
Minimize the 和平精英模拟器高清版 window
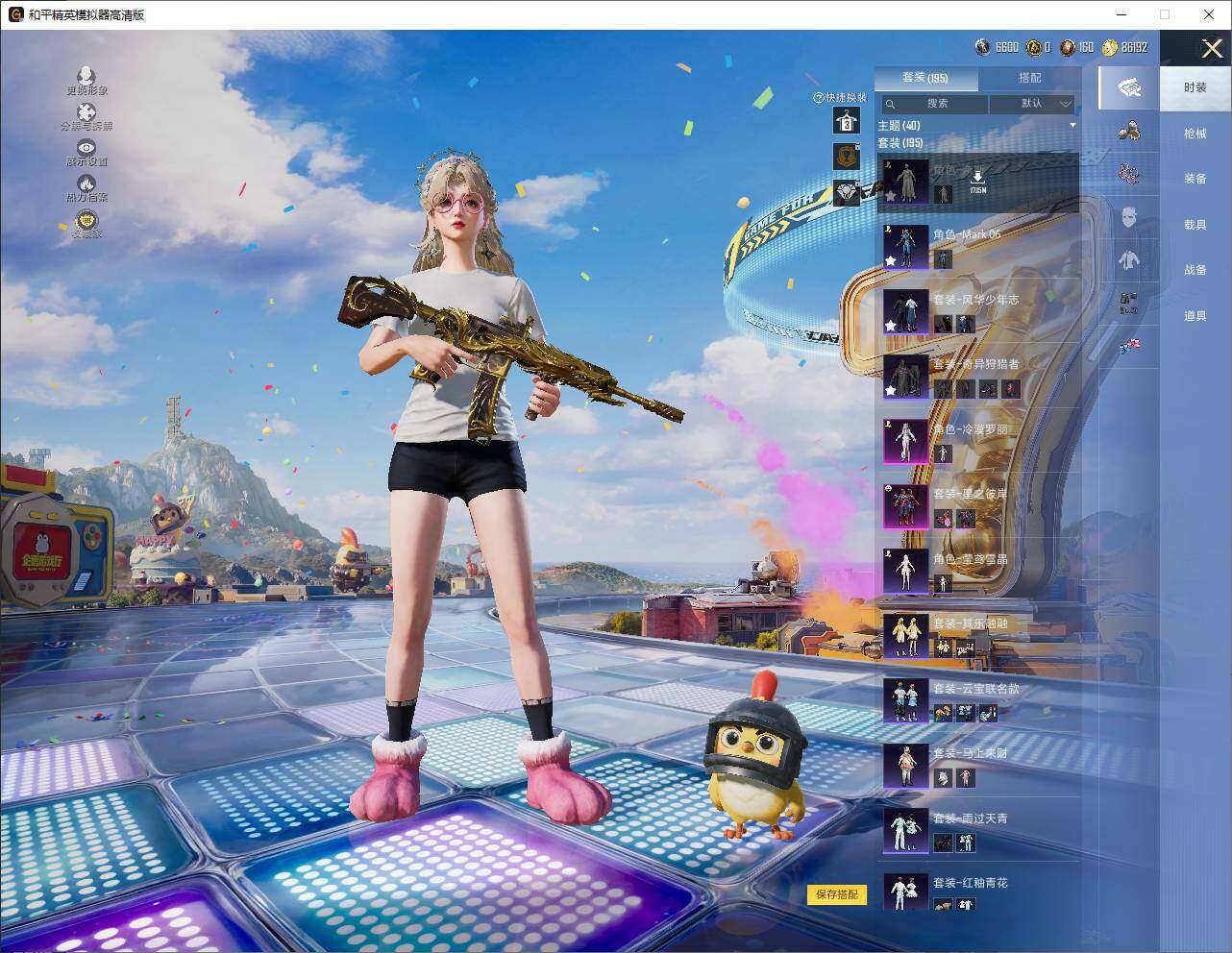click(x=1121, y=14)
